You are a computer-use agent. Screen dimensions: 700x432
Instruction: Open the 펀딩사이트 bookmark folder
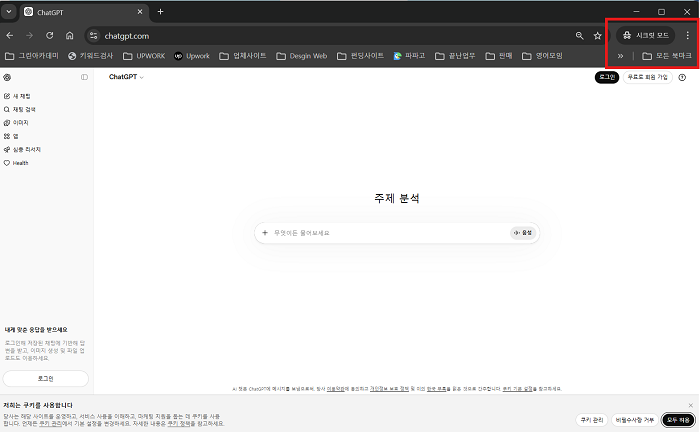point(361,56)
